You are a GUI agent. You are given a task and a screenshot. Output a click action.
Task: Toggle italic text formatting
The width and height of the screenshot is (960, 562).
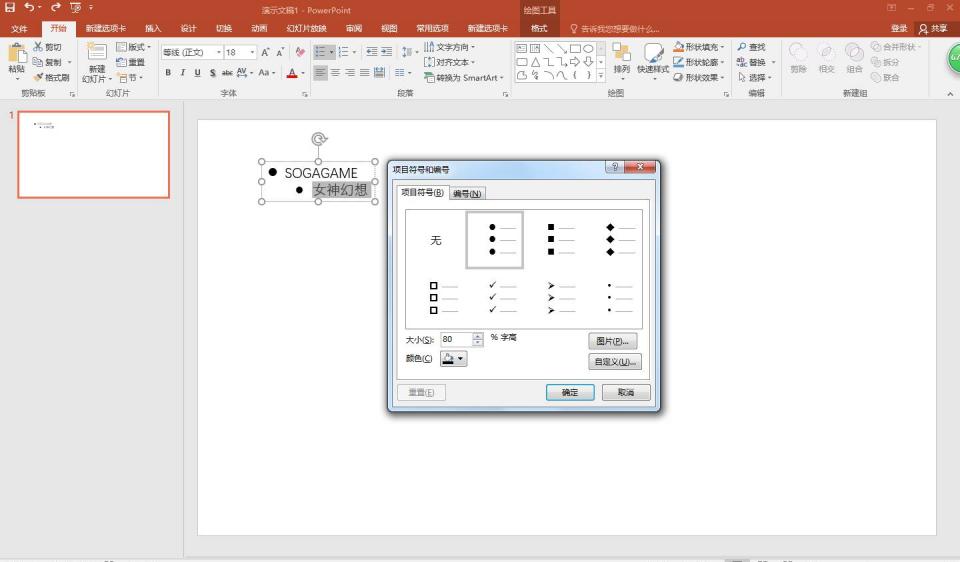coord(183,73)
